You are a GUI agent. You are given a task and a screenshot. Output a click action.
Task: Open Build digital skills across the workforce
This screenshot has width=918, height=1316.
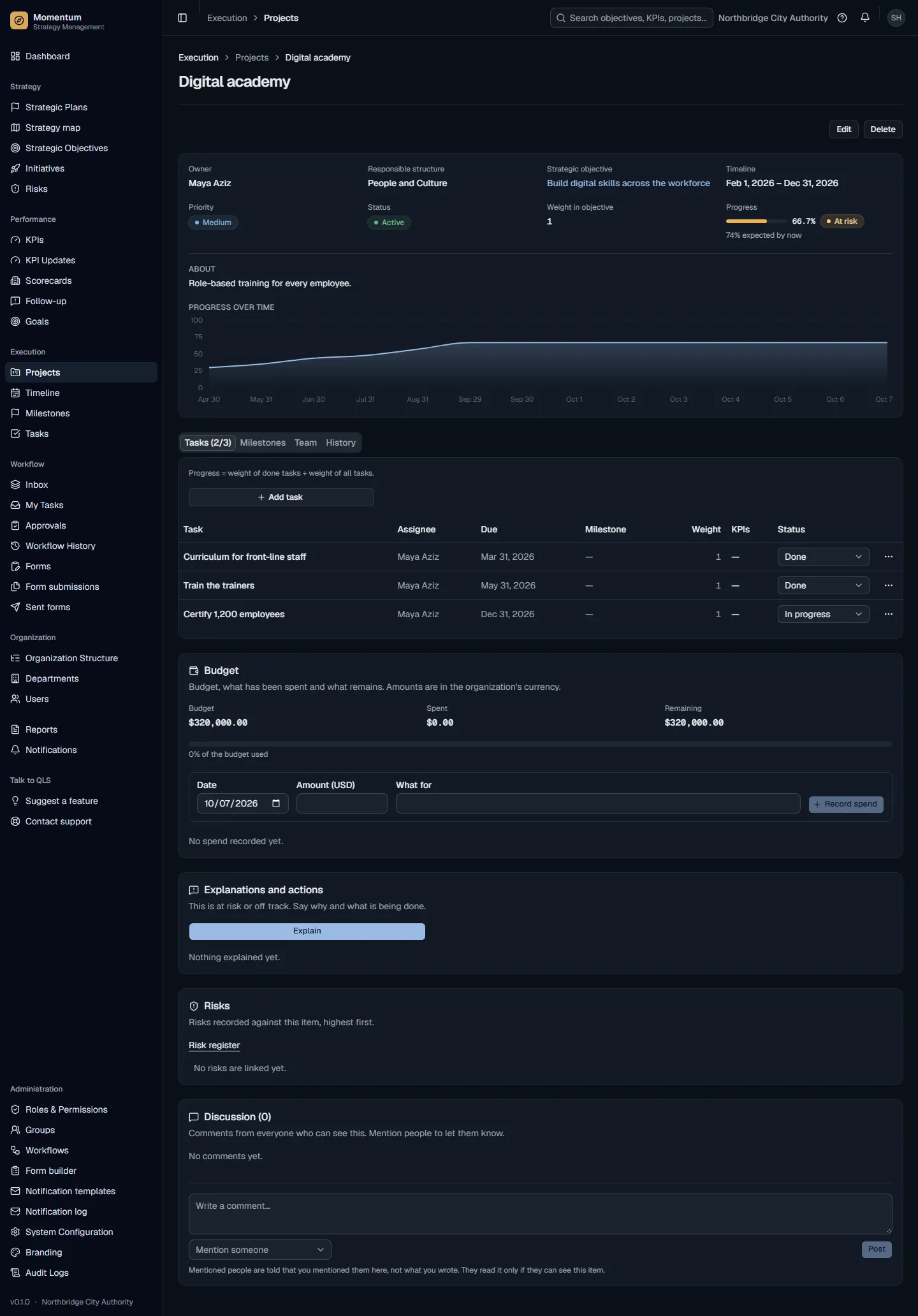pos(628,183)
